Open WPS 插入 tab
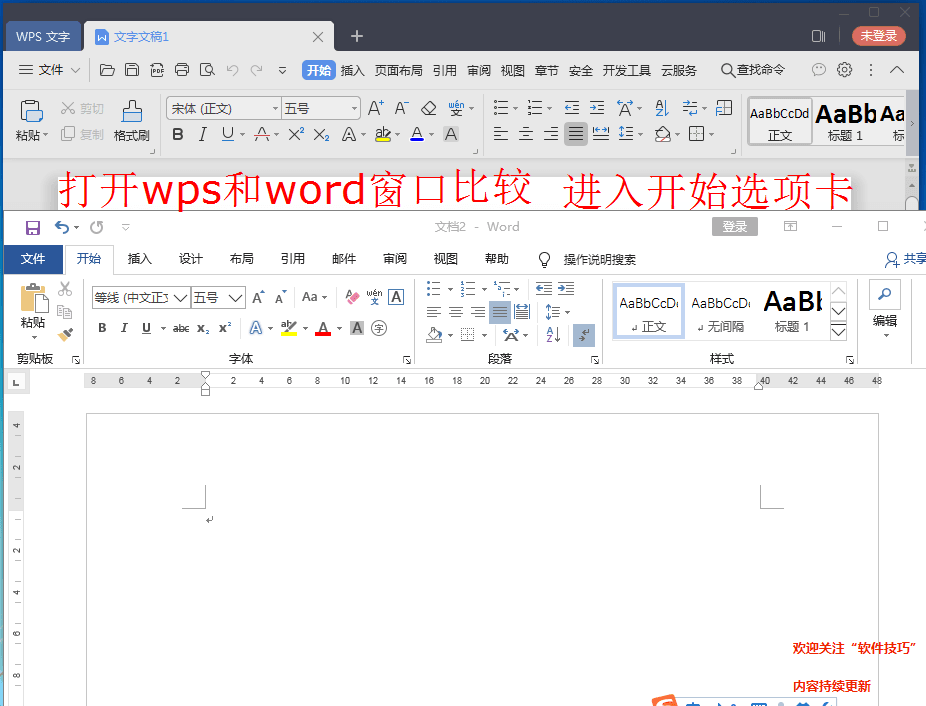Viewport: 926px width, 706px height. point(353,70)
